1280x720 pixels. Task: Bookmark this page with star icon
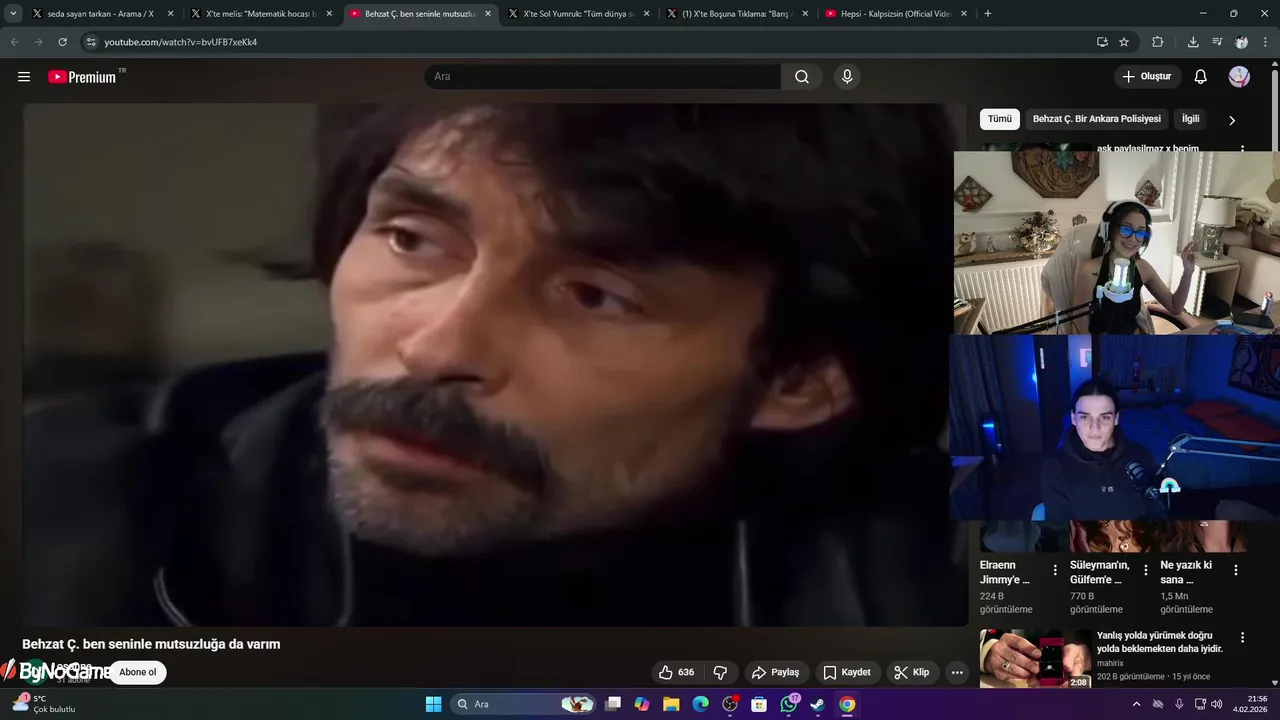coord(1124,42)
